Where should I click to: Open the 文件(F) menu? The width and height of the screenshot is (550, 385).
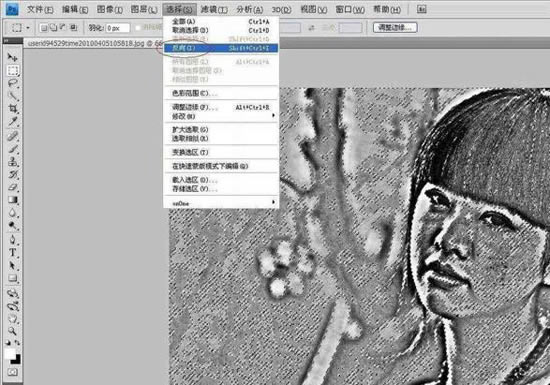click(x=40, y=9)
